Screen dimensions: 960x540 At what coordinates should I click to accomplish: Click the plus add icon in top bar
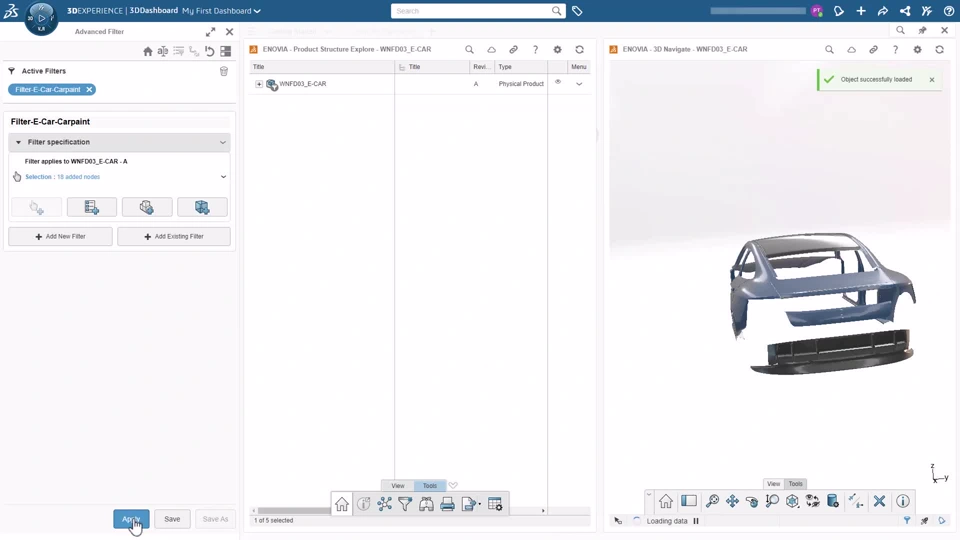(x=861, y=11)
